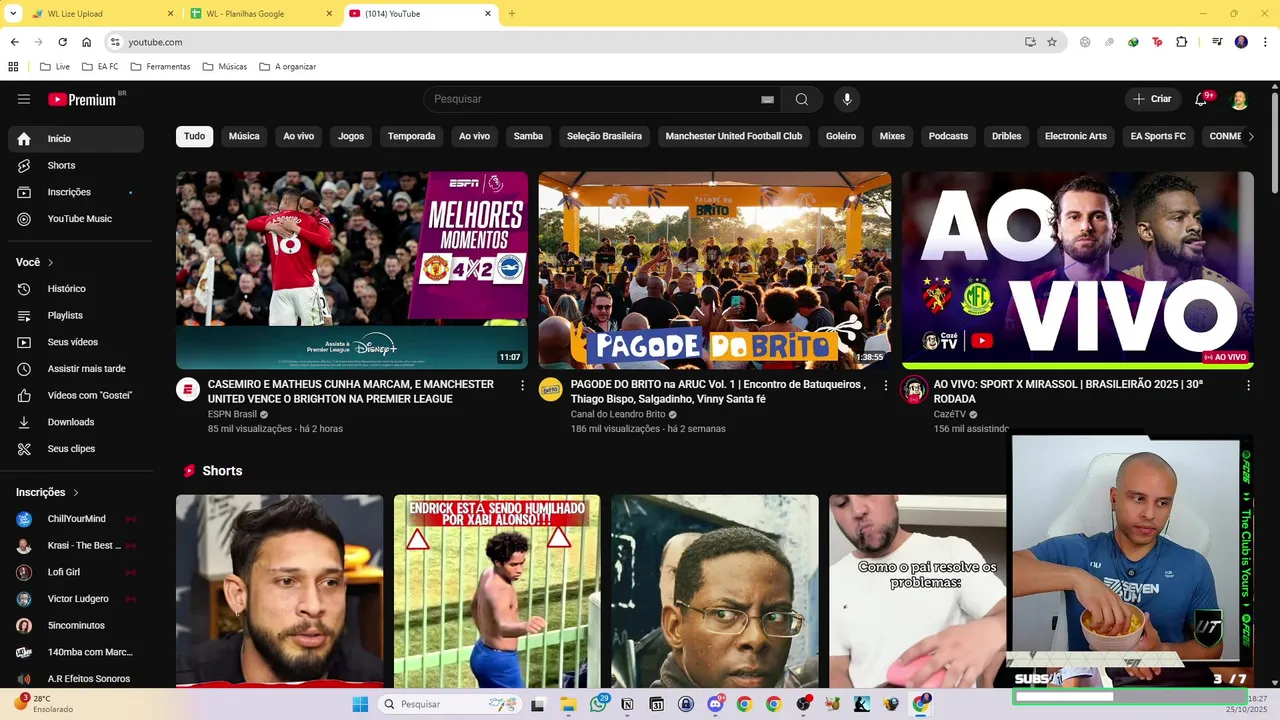
Task: Open Inscrições in the sidebar
Action: (x=76, y=192)
